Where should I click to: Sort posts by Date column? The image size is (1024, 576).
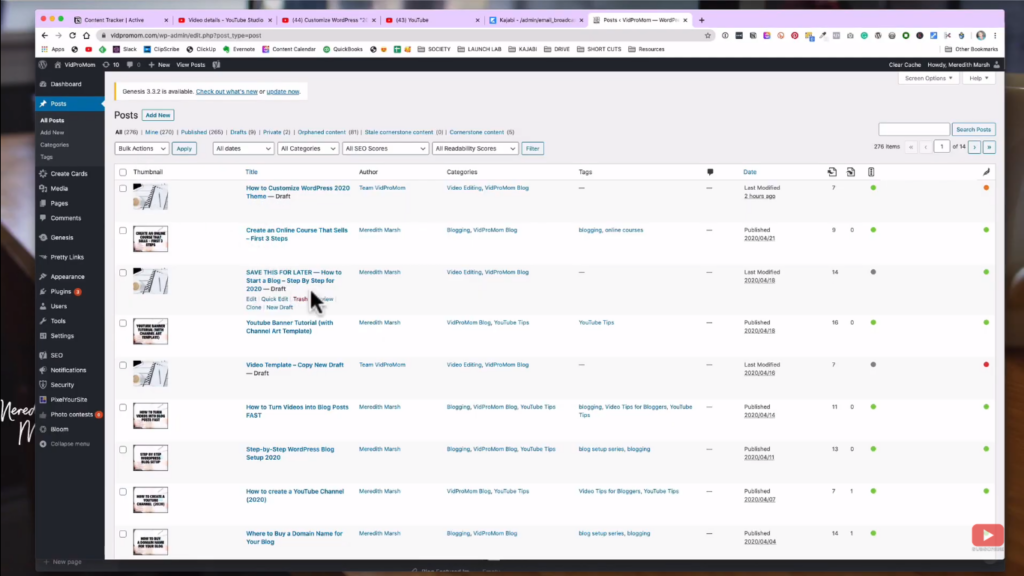(x=750, y=172)
